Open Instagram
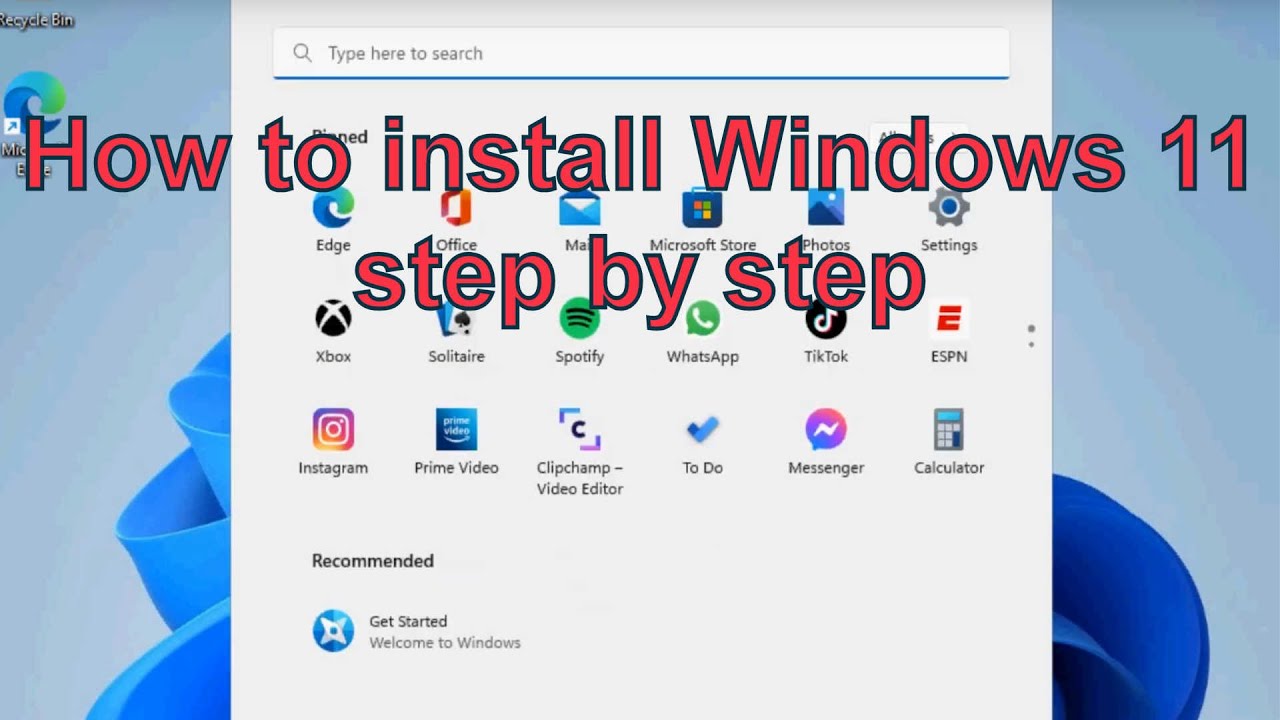The height and width of the screenshot is (720, 1280). tap(333, 442)
